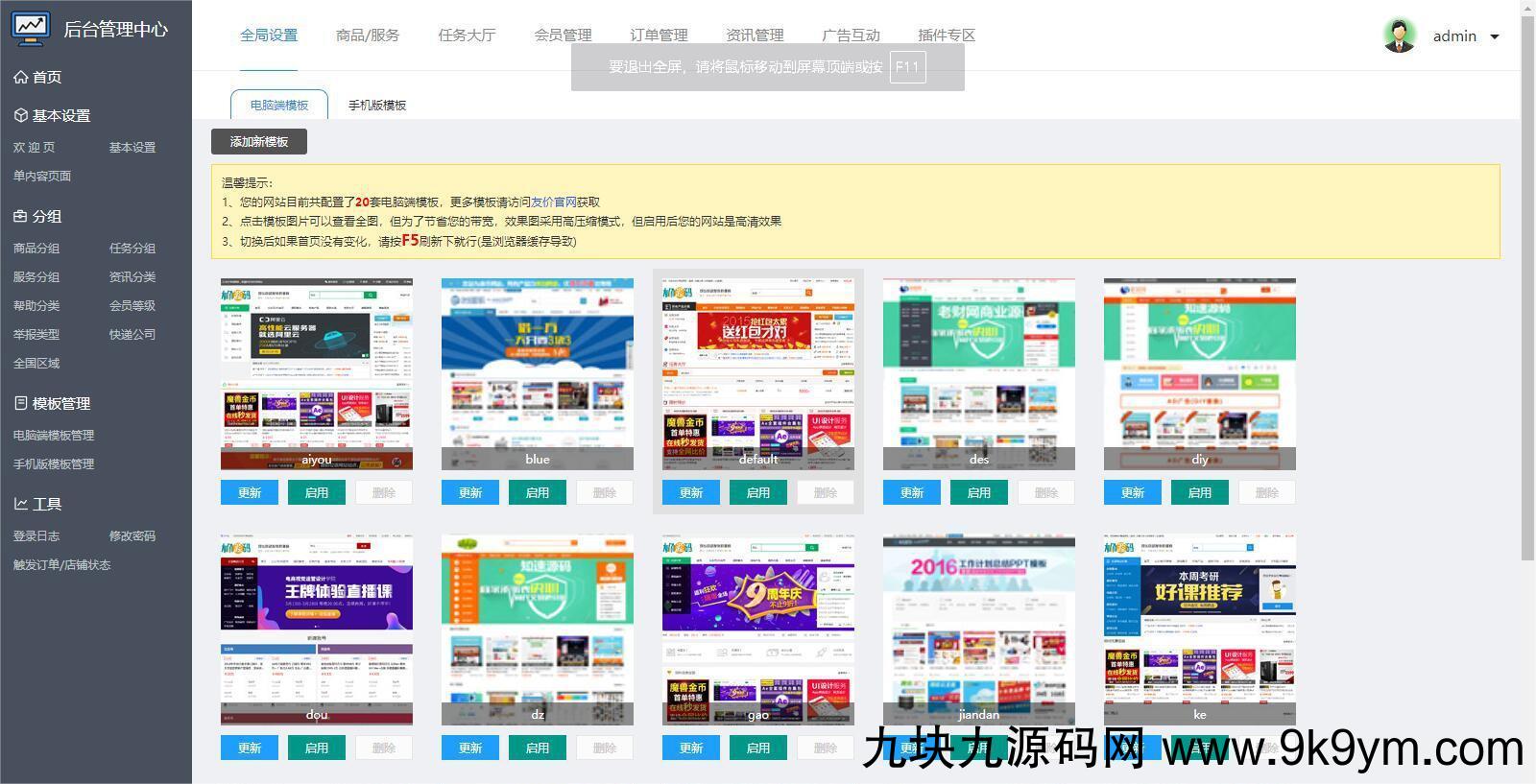
Task: Go to 首页 in the sidebar
Action: point(47,77)
